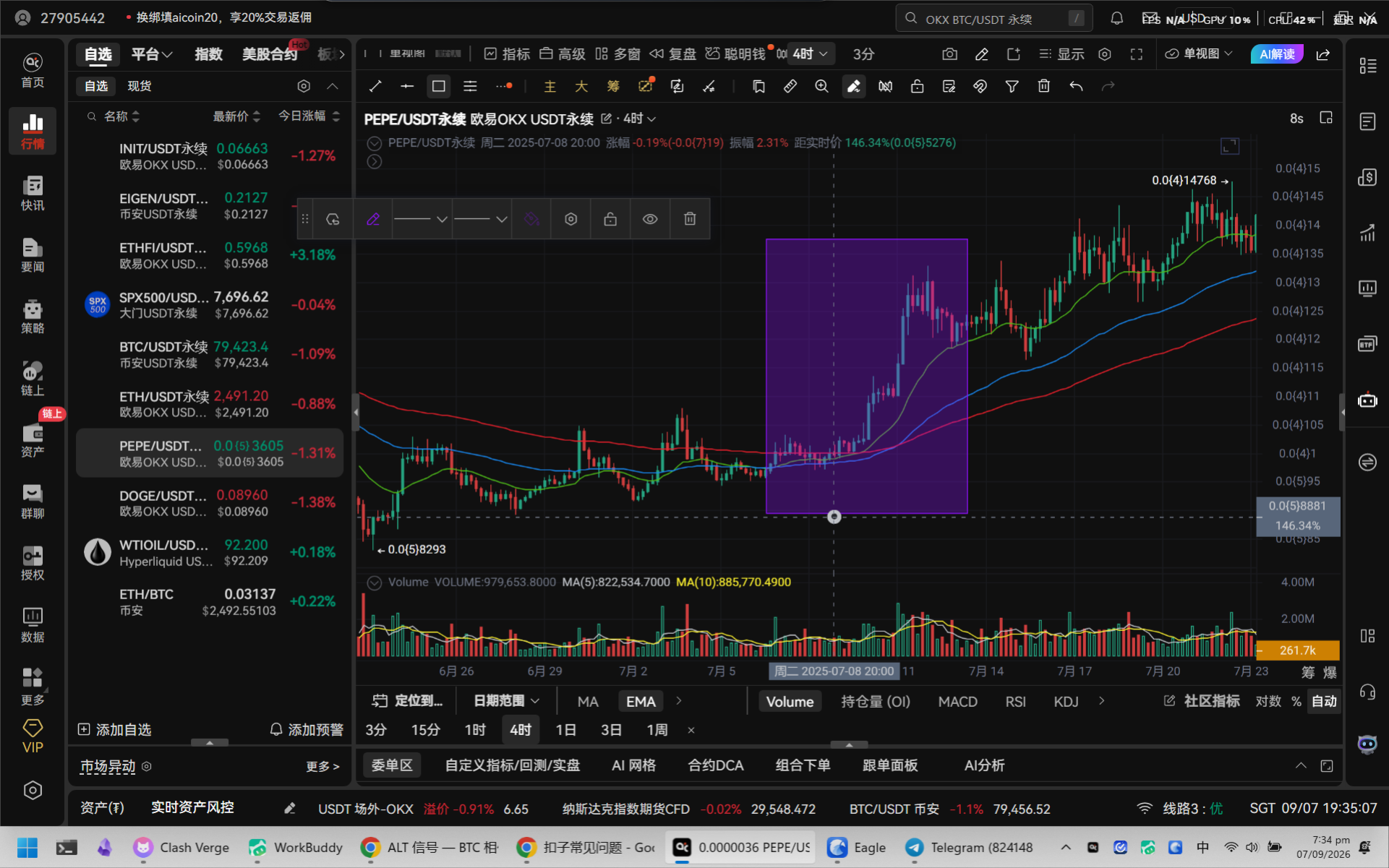Delete all drawings with toolbar trash

[x=1043, y=87]
